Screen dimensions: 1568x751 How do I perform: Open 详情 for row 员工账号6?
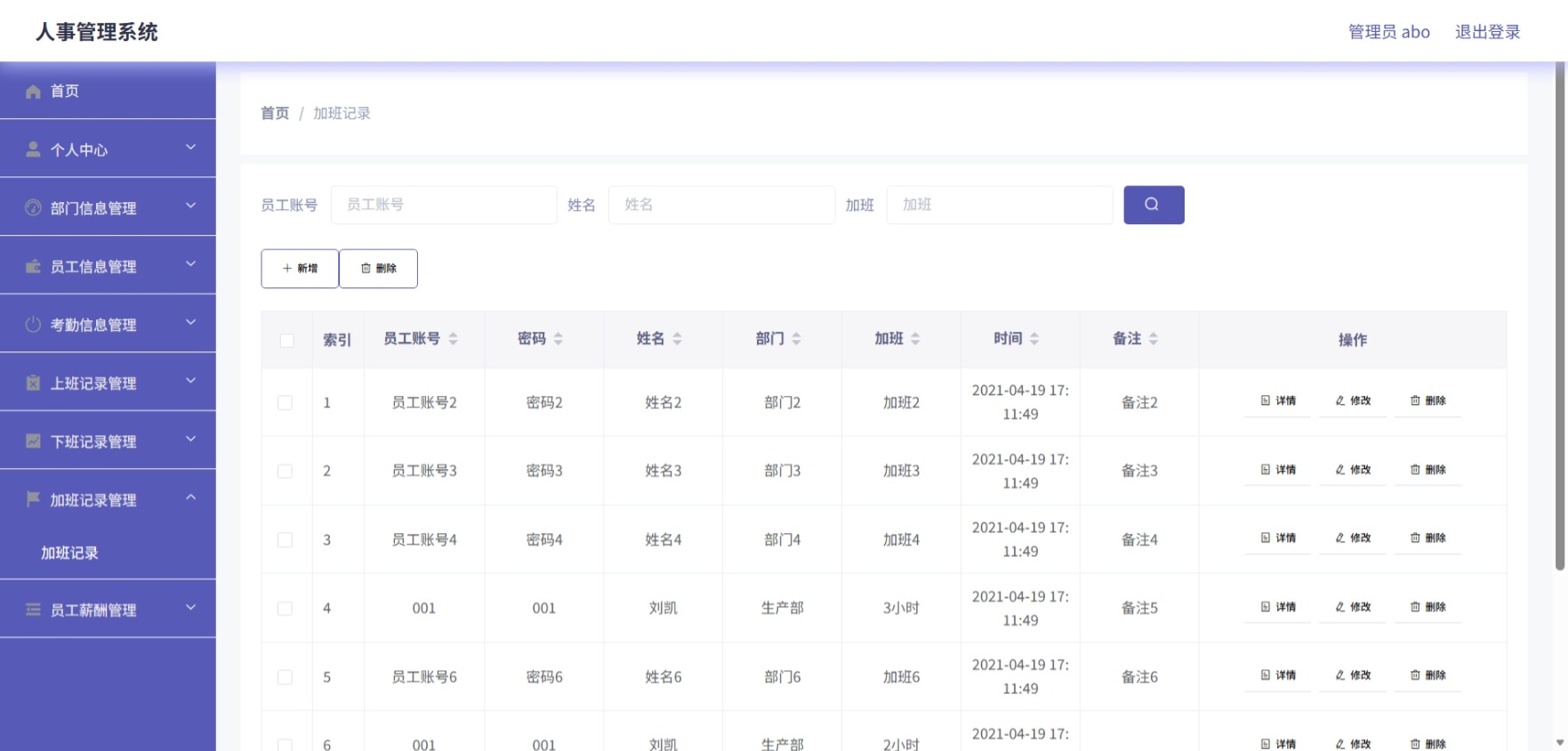pyautogui.click(x=1278, y=675)
